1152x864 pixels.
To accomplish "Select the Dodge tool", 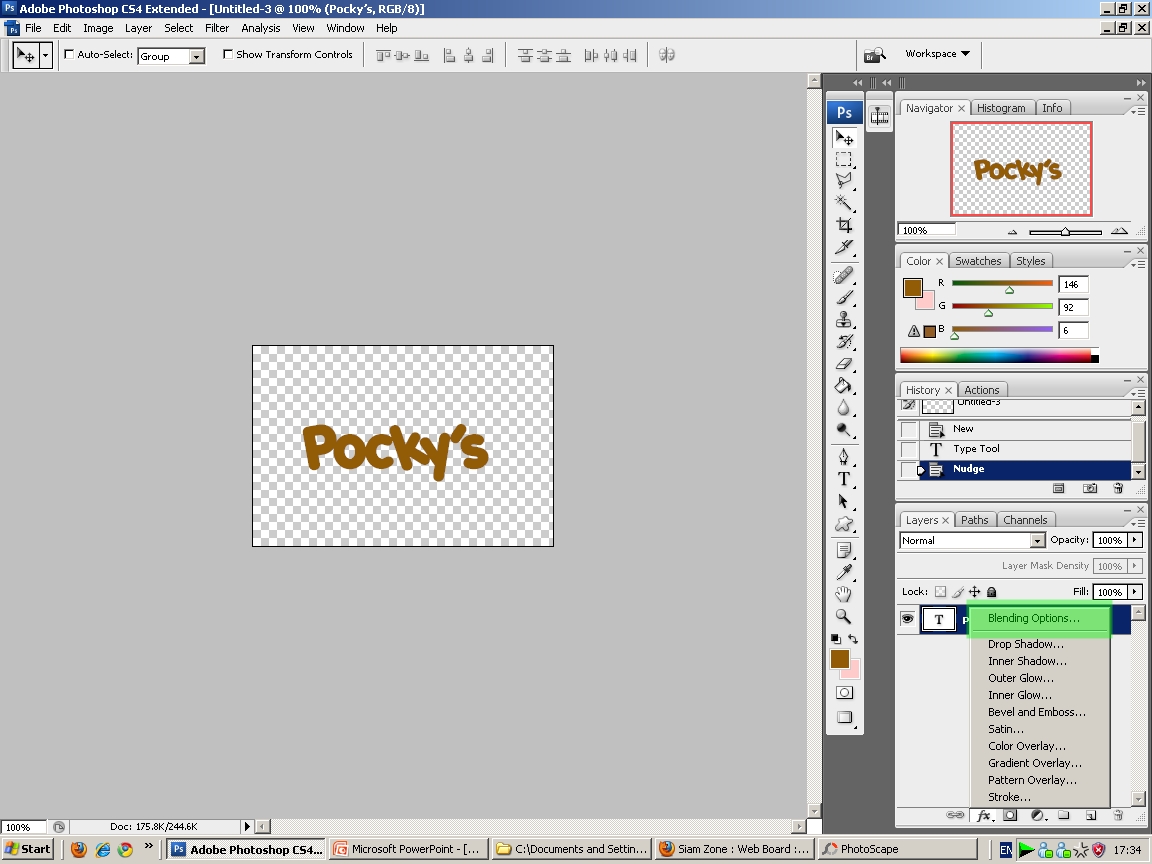I will [844, 430].
